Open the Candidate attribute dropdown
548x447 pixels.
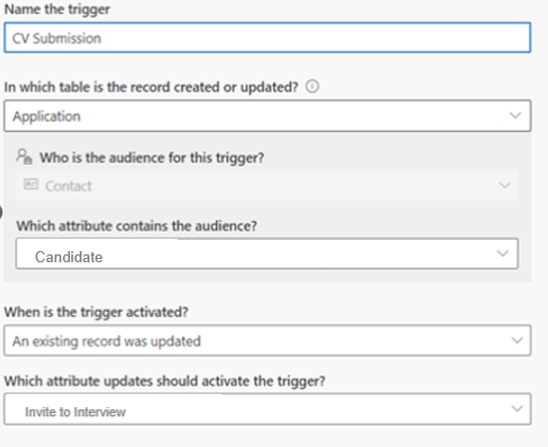coord(267,254)
